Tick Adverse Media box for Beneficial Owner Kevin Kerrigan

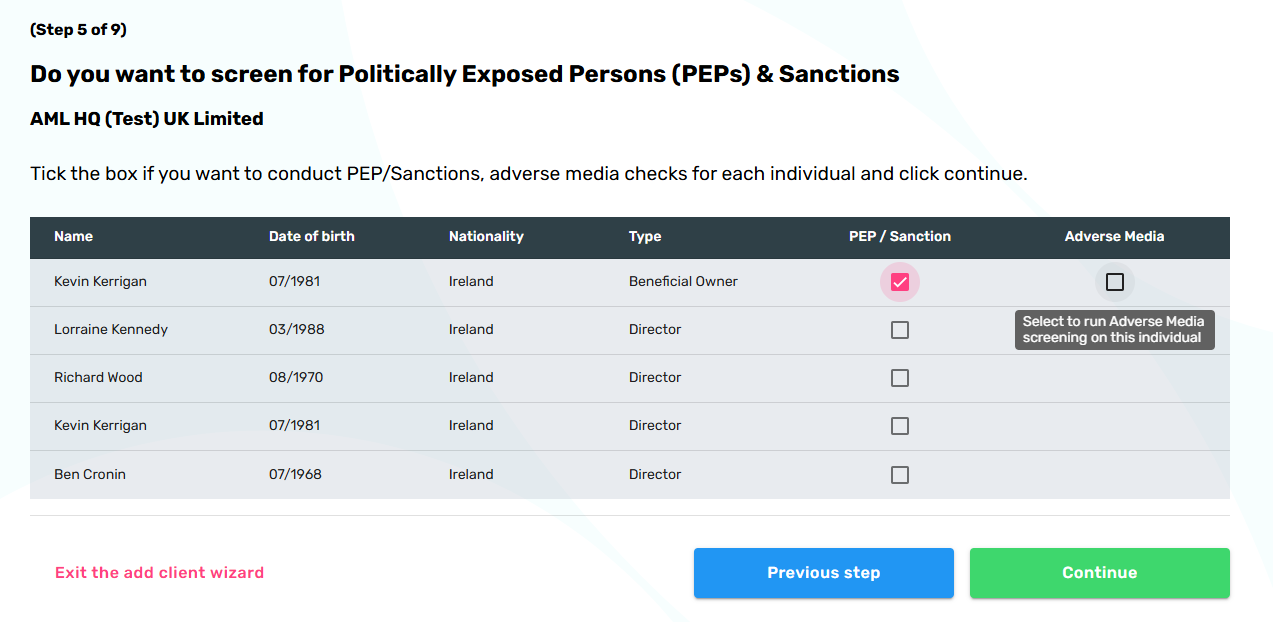1114,282
